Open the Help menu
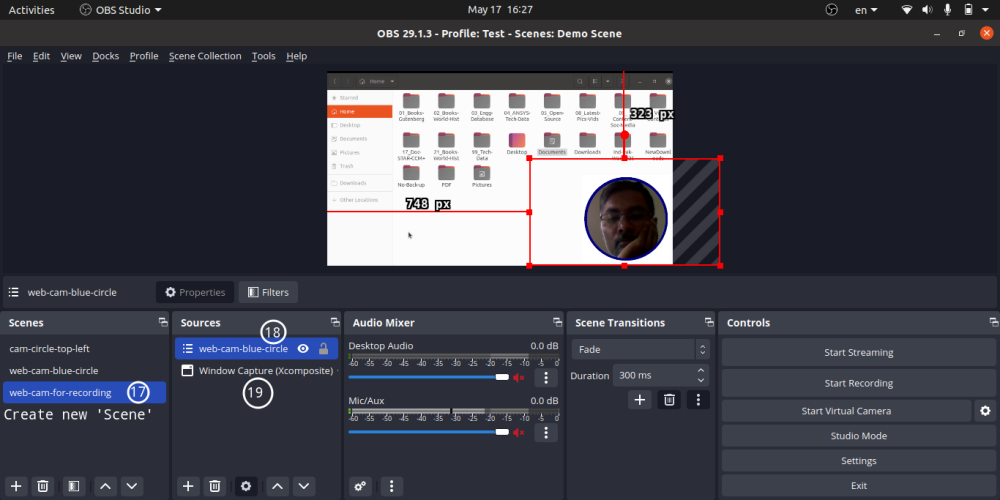 297,56
